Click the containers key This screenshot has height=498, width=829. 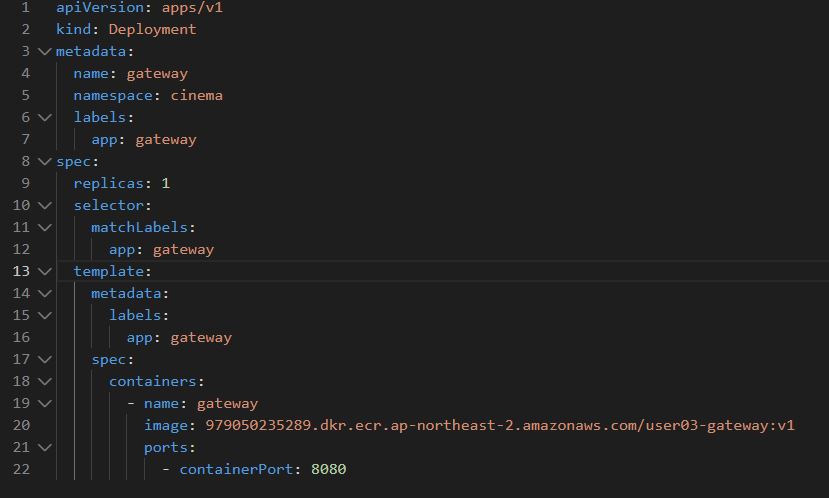[153, 381]
